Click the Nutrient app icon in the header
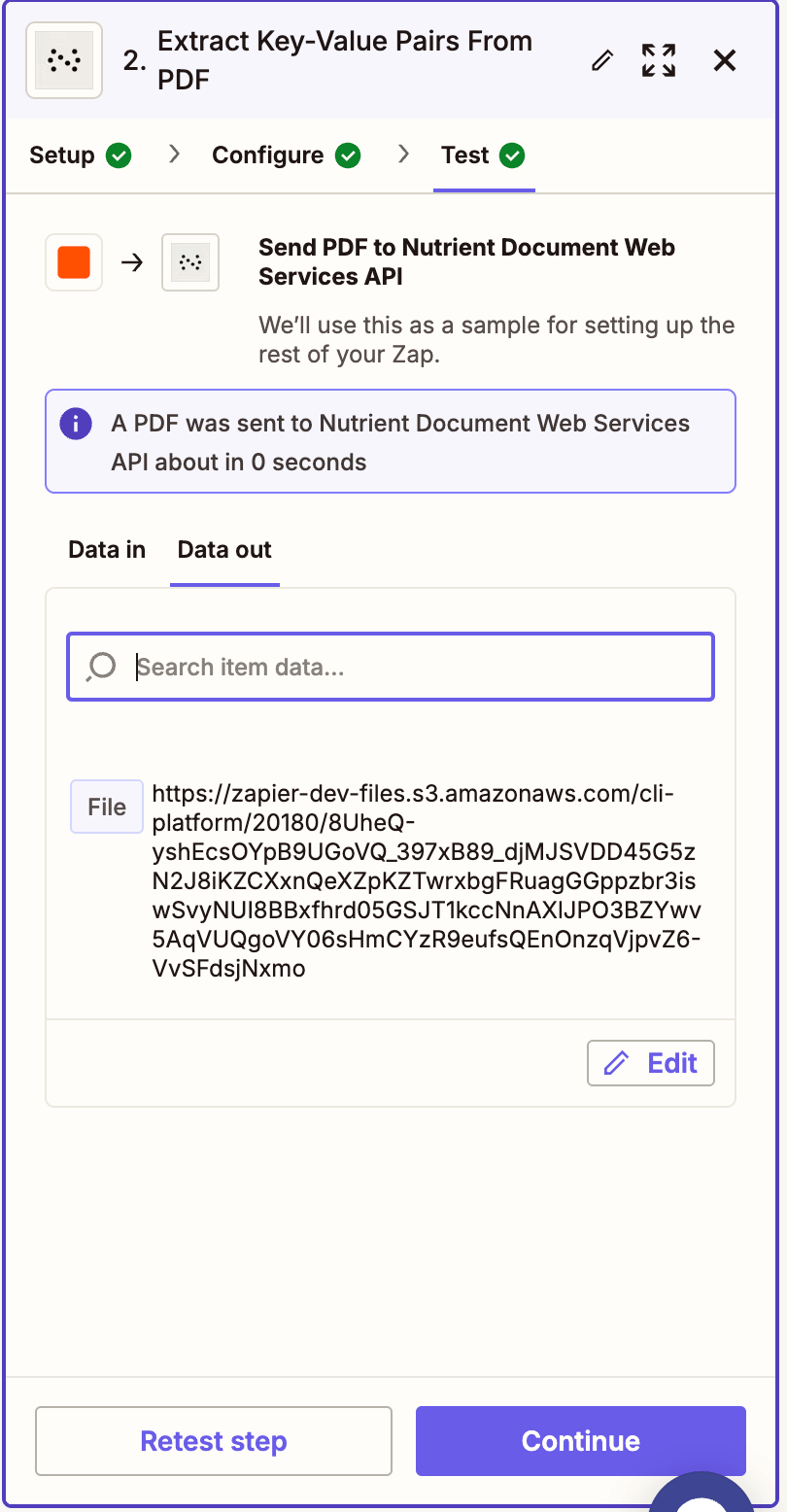 click(63, 59)
